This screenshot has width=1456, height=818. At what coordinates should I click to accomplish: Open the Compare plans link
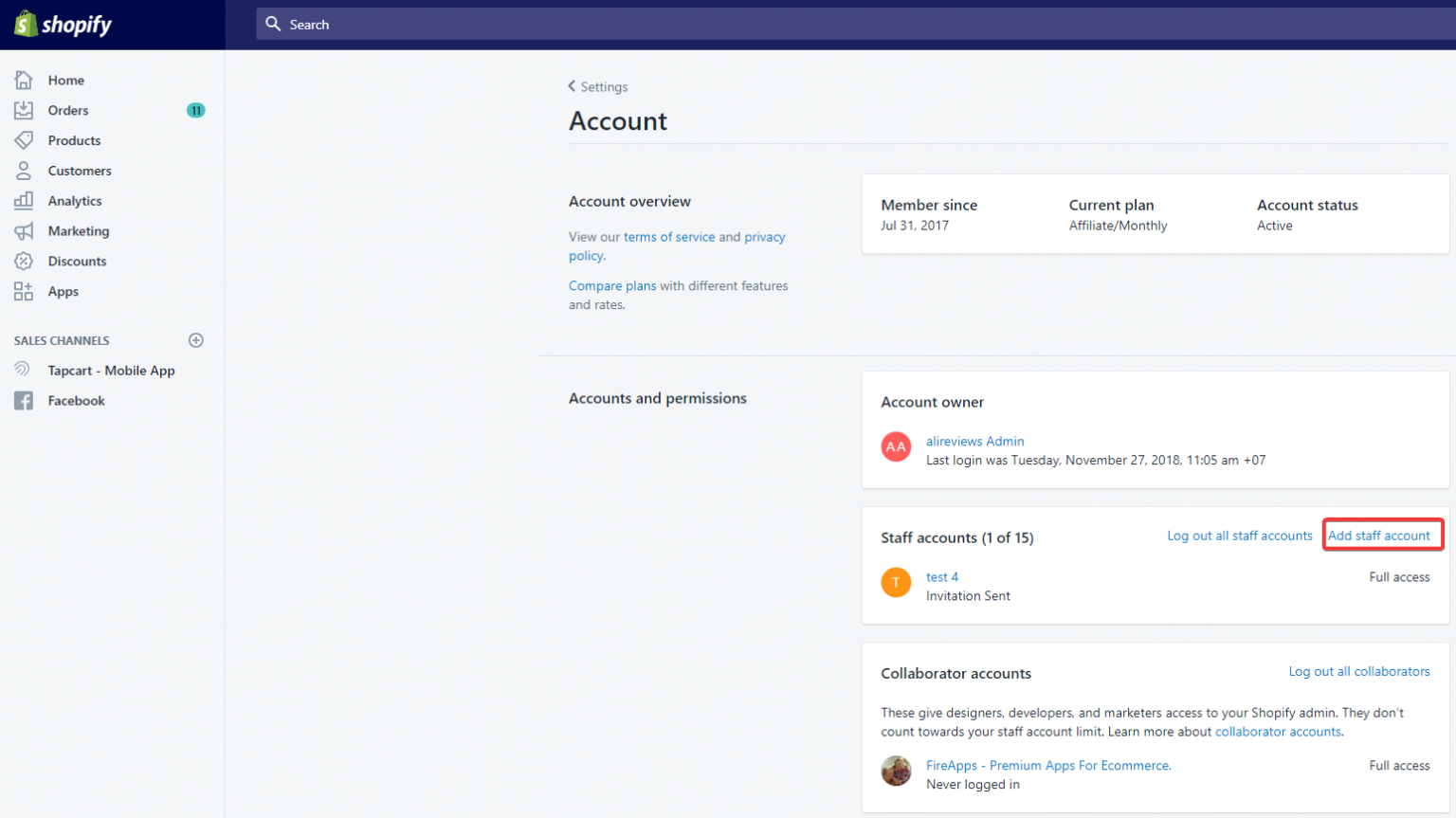pos(612,285)
